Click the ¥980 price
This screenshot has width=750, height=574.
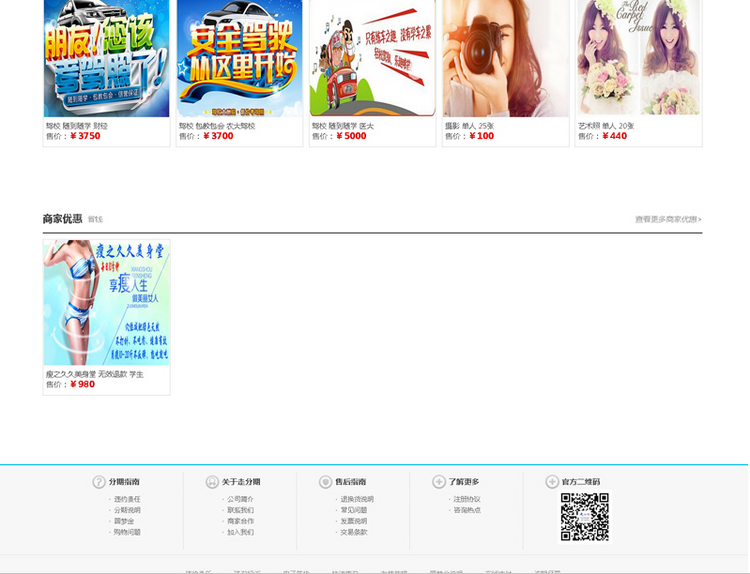[83, 384]
